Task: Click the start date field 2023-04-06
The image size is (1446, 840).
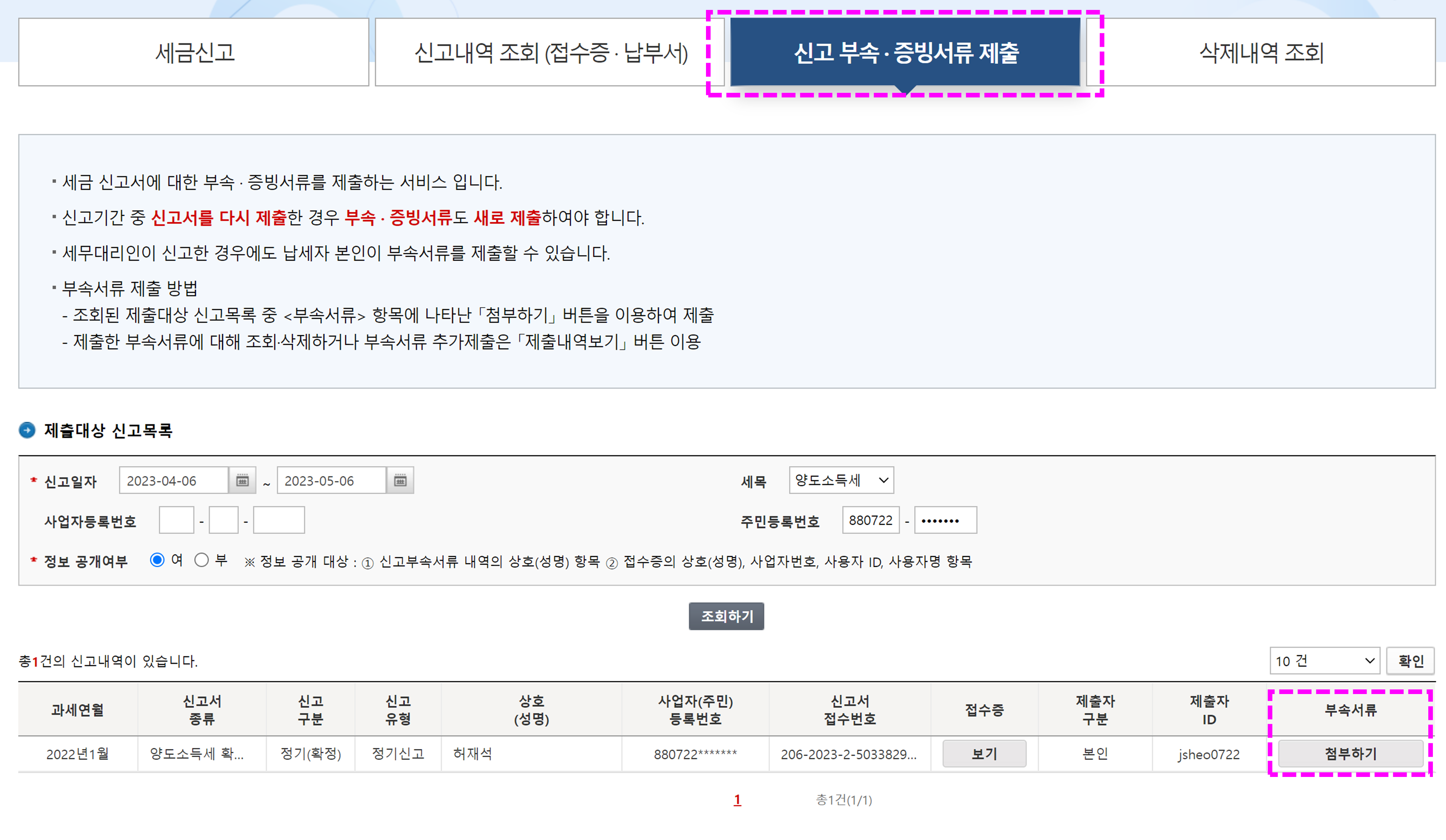Action: [x=174, y=480]
